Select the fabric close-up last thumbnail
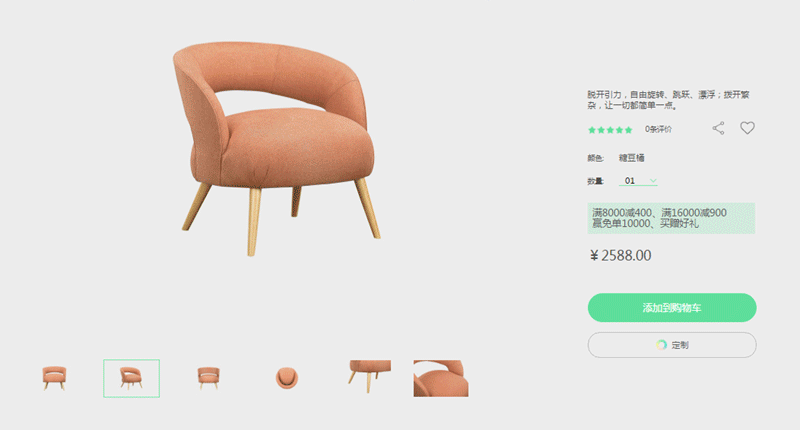 (441, 378)
